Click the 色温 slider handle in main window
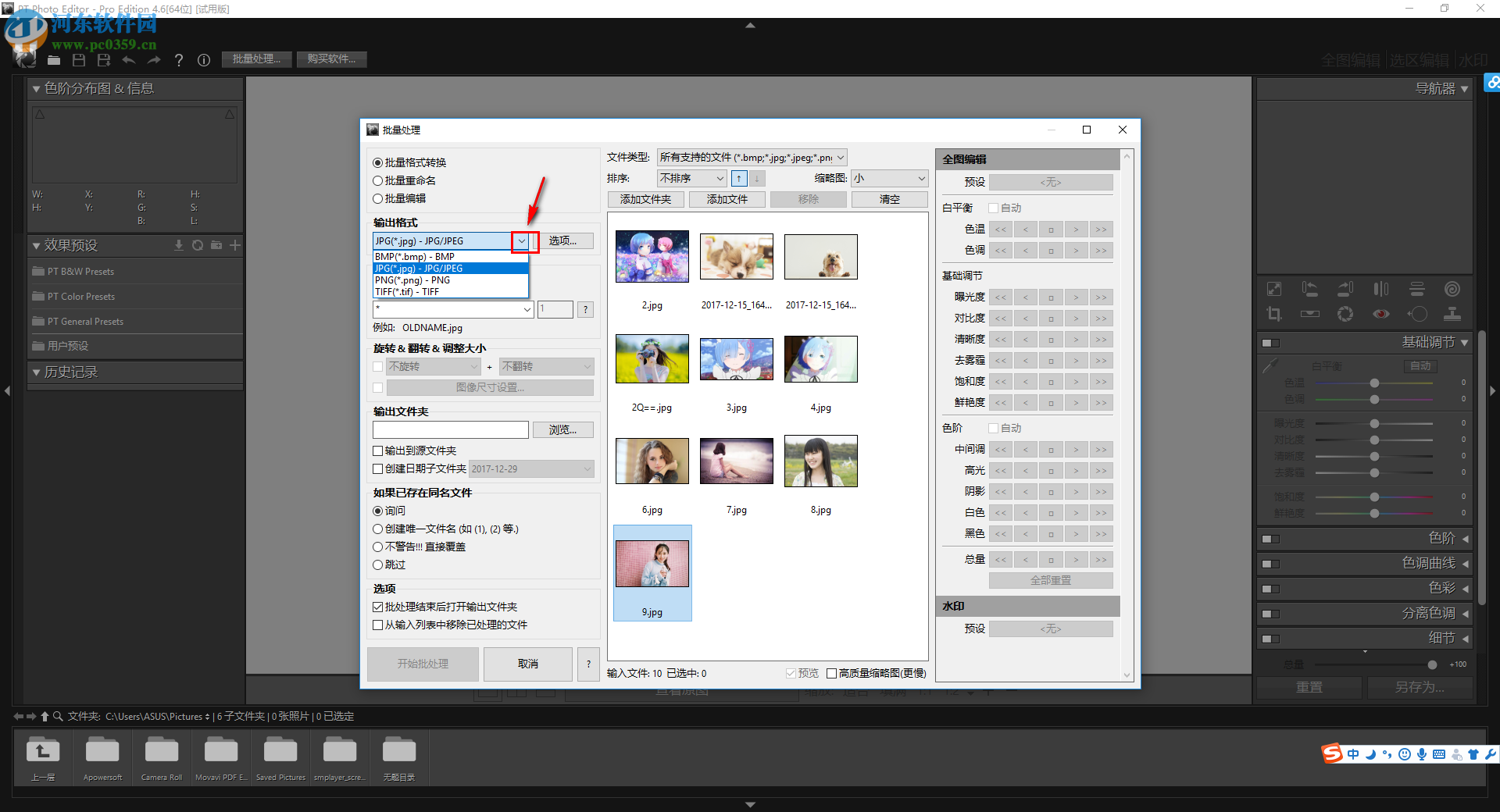 1374,383
